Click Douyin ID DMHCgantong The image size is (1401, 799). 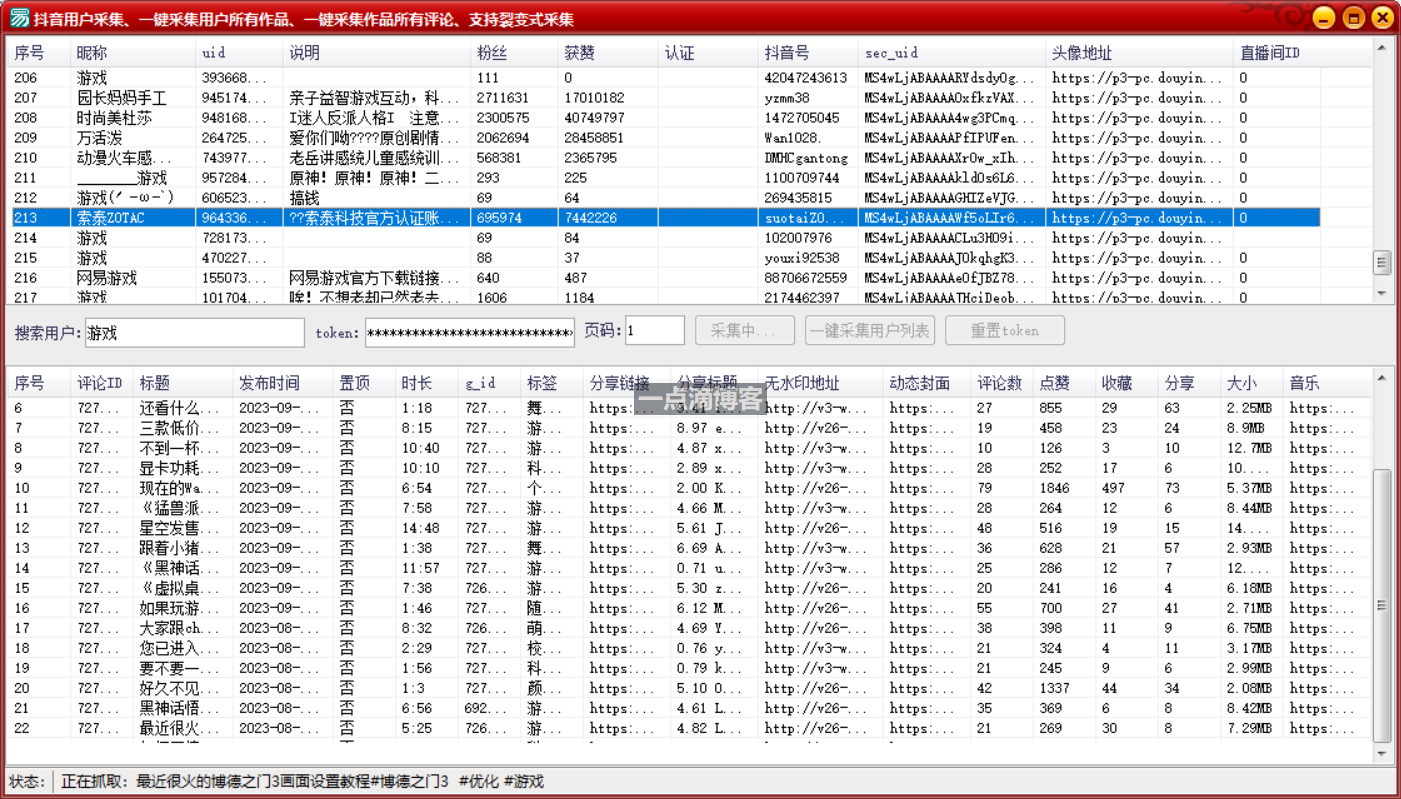pos(806,158)
